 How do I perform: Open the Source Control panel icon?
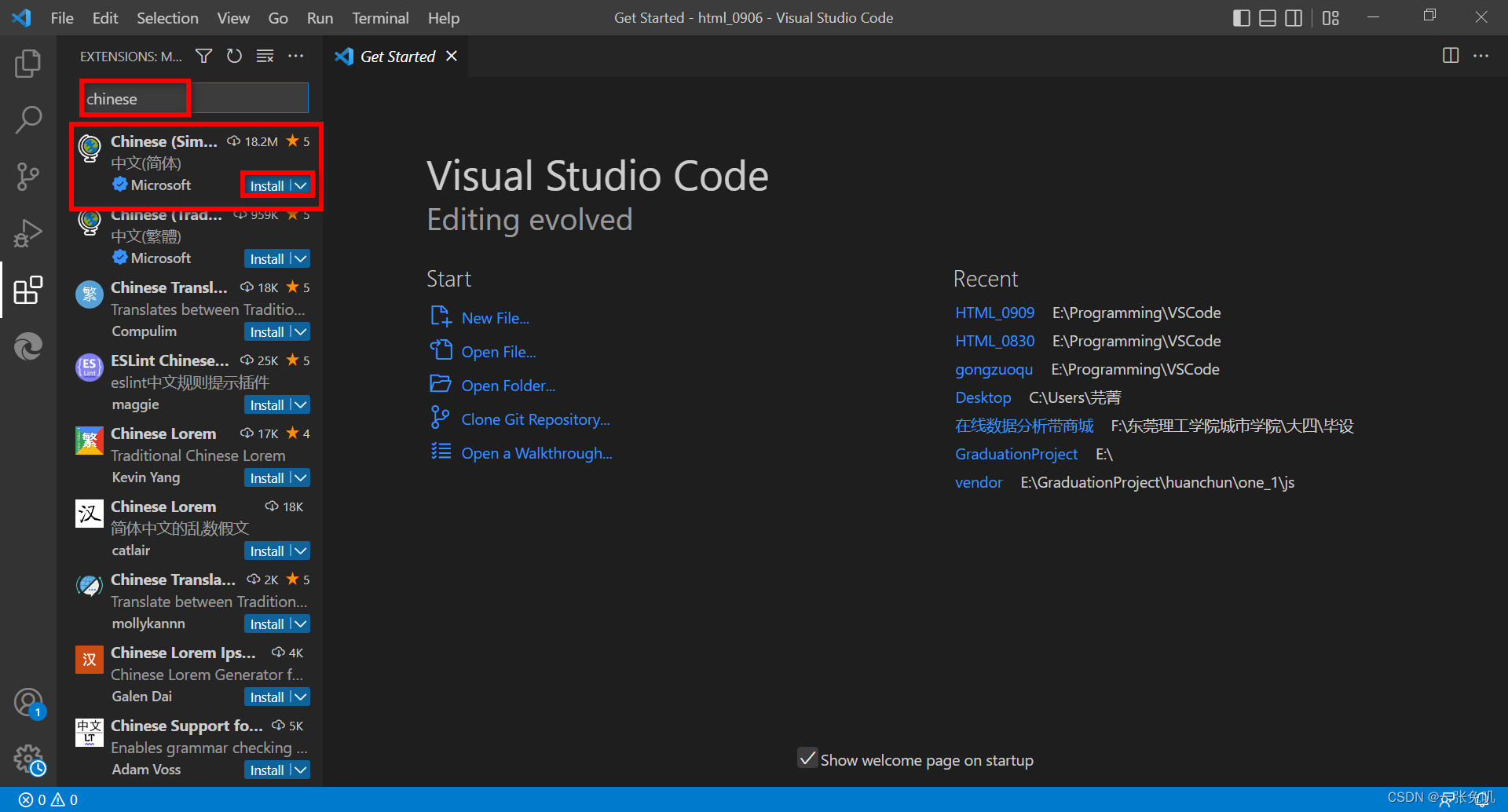pos(28,176)
